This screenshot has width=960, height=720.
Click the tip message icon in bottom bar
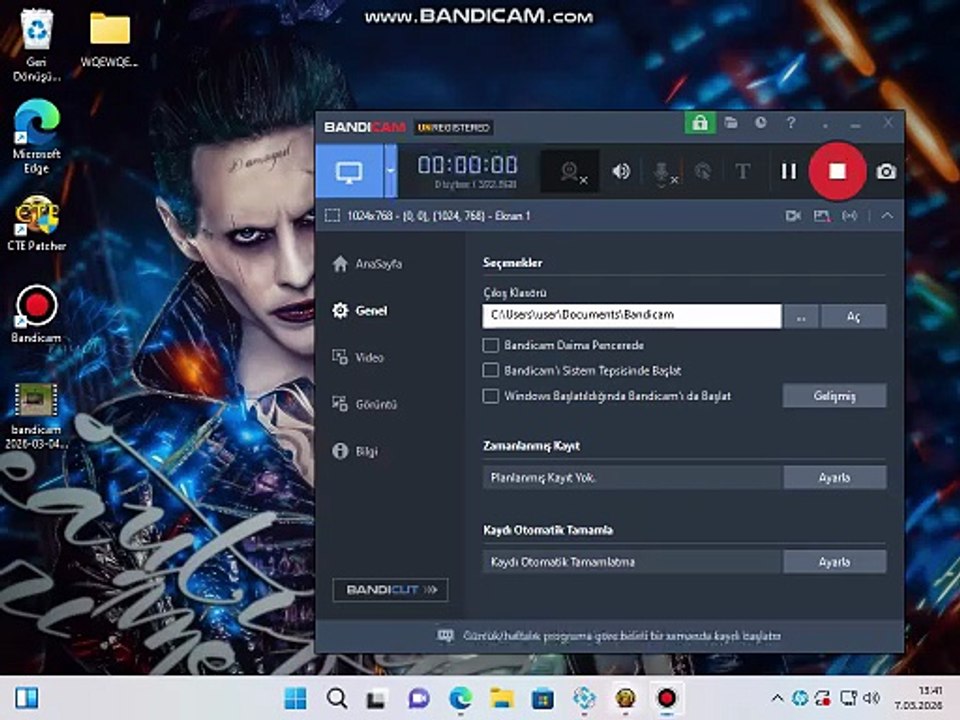[446, 636]
